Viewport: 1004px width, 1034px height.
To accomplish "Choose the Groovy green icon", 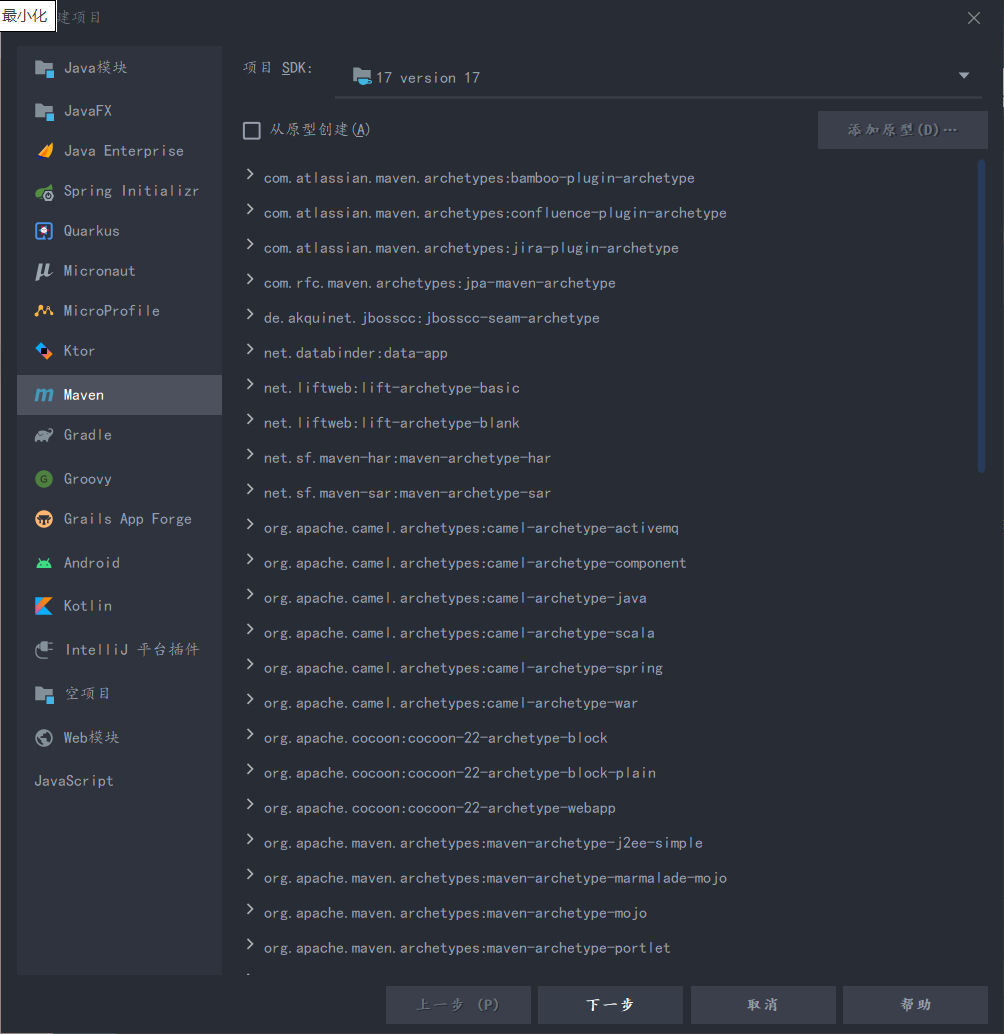I will [x=44, y=479].
